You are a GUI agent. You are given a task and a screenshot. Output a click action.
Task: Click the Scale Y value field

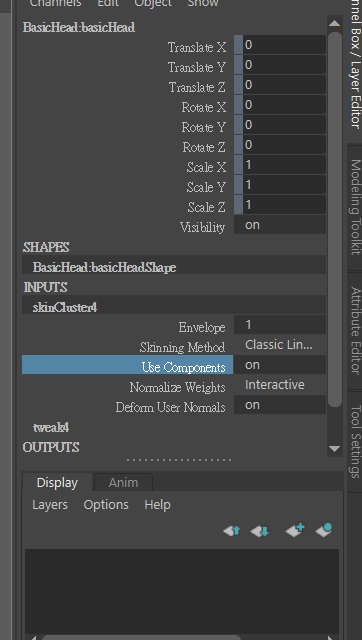click(x=284, y=185)
